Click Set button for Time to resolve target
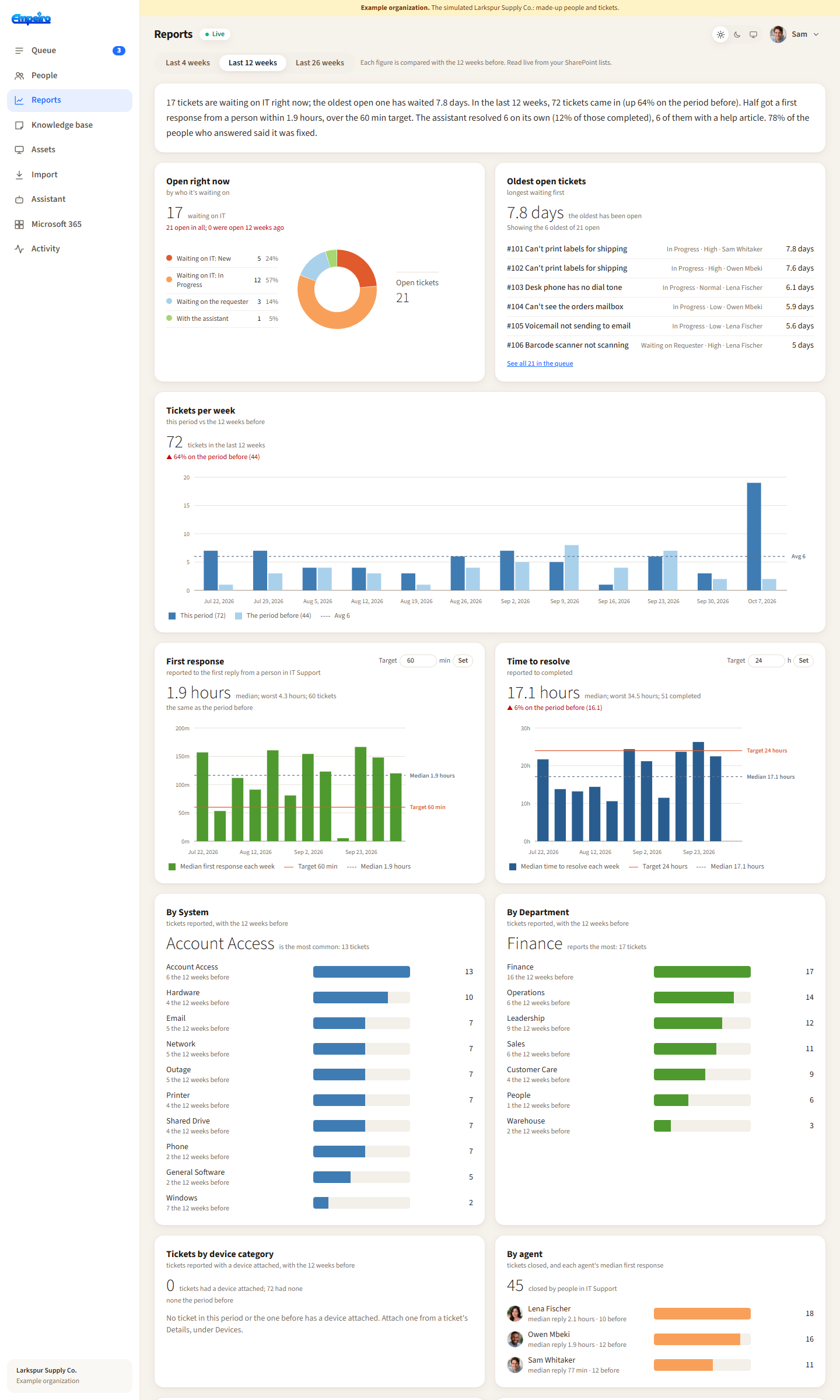Image resolution: width=840 pixels, height=1400 pixels. (x=804, y=661)
